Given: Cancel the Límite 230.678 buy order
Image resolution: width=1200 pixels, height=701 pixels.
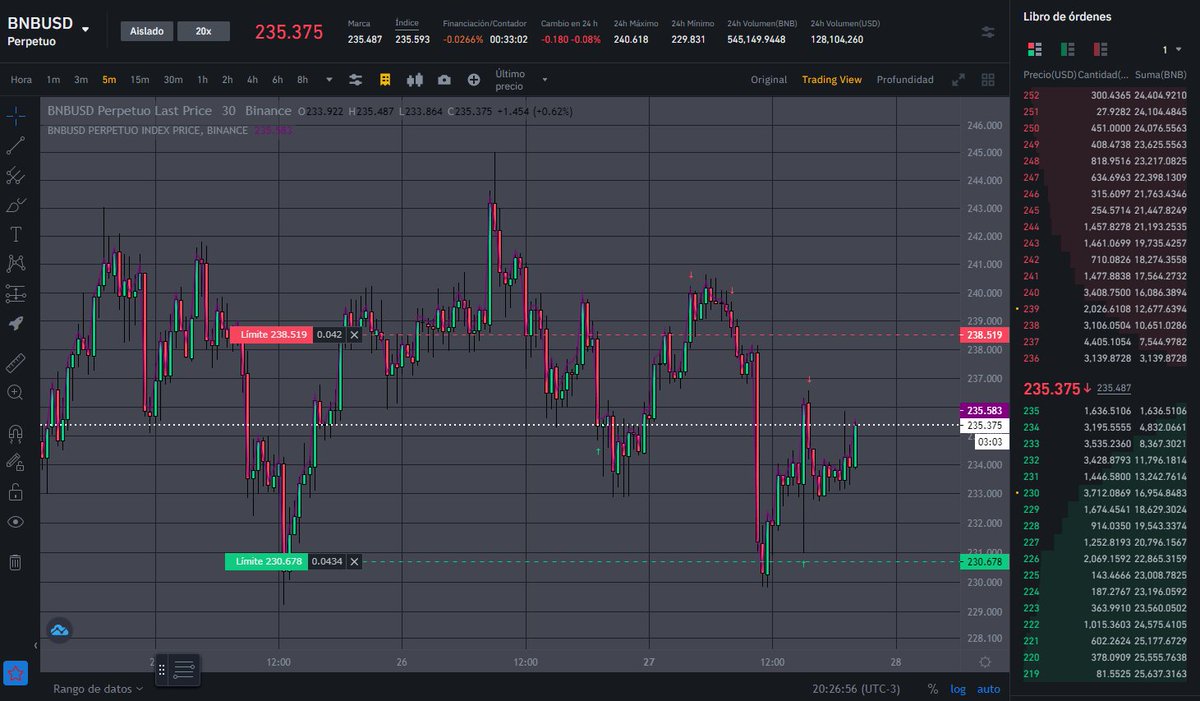Looking at the screenshot, I should coord(354,562).
